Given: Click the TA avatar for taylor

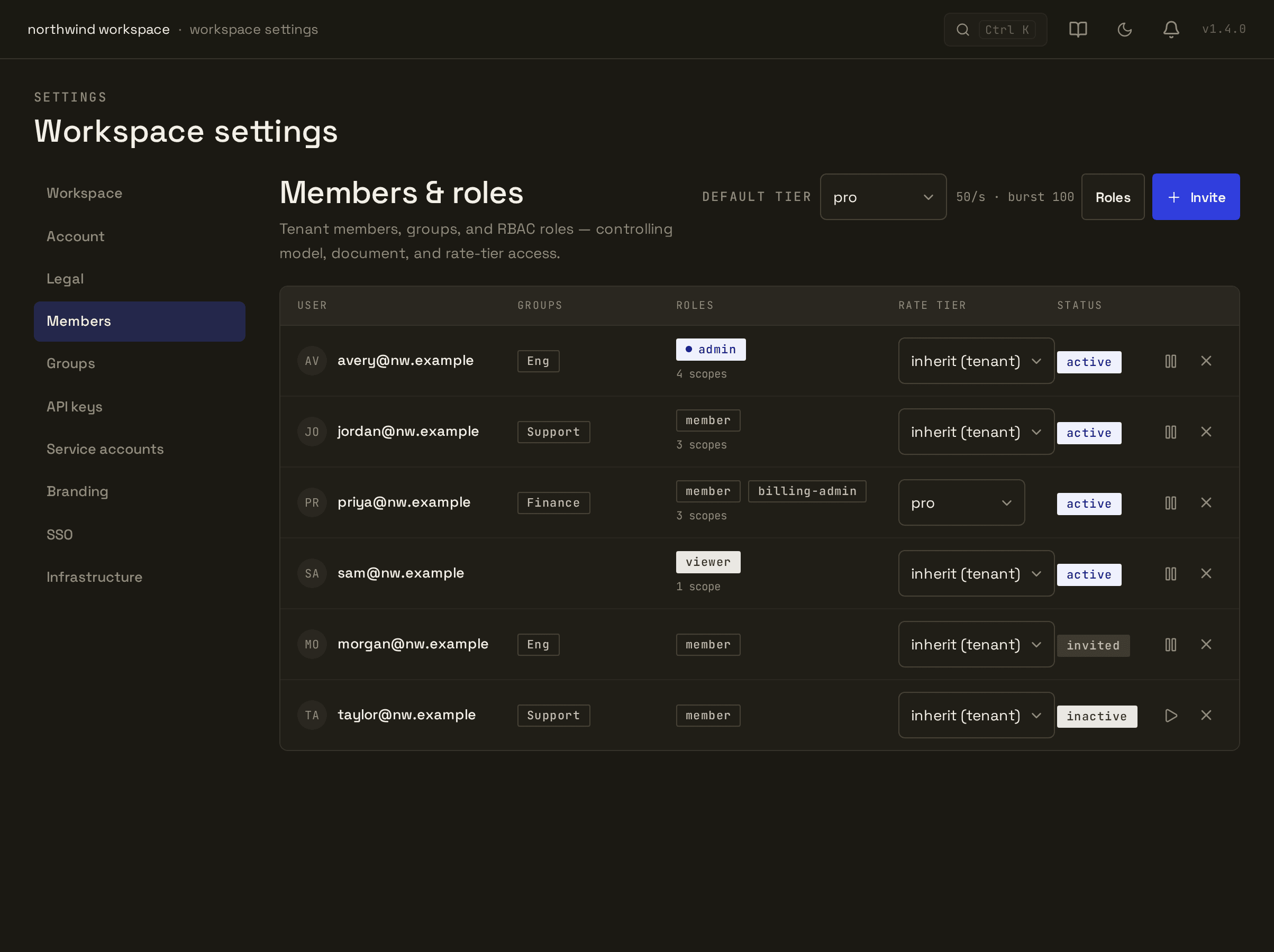Looking at the screenshot, I should (312, 715).
